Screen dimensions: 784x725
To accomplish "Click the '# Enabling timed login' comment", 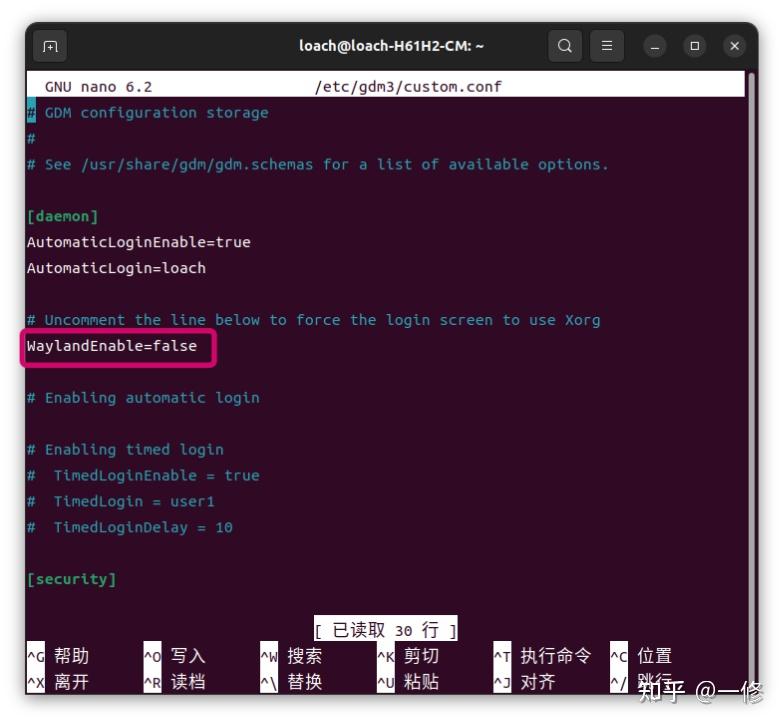I will coord(126,450).
